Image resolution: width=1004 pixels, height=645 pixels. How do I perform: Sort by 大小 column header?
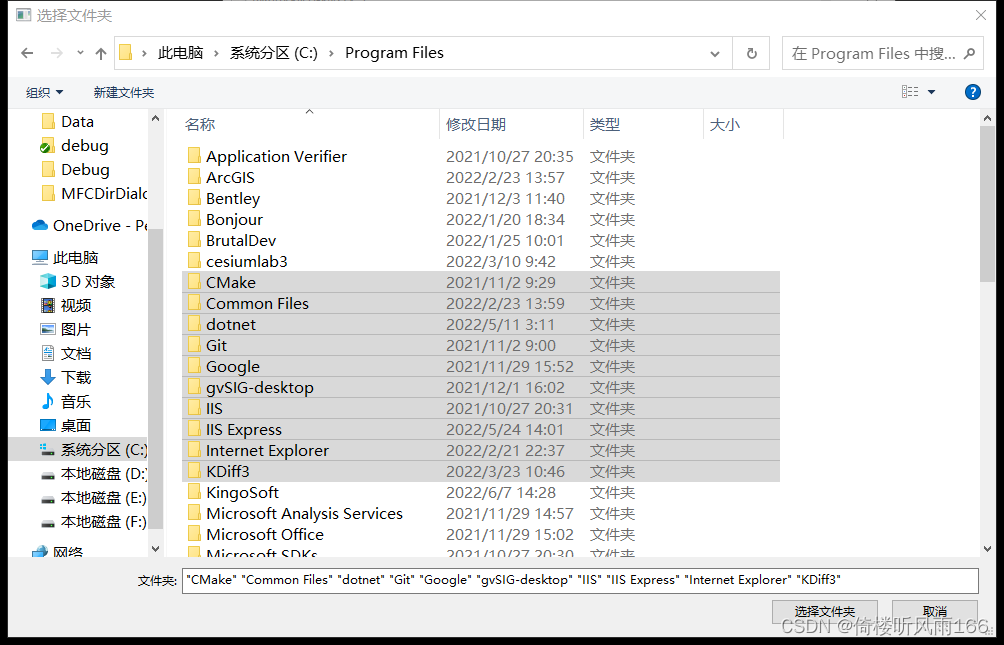pyautogui.click(x=725, y=125)
